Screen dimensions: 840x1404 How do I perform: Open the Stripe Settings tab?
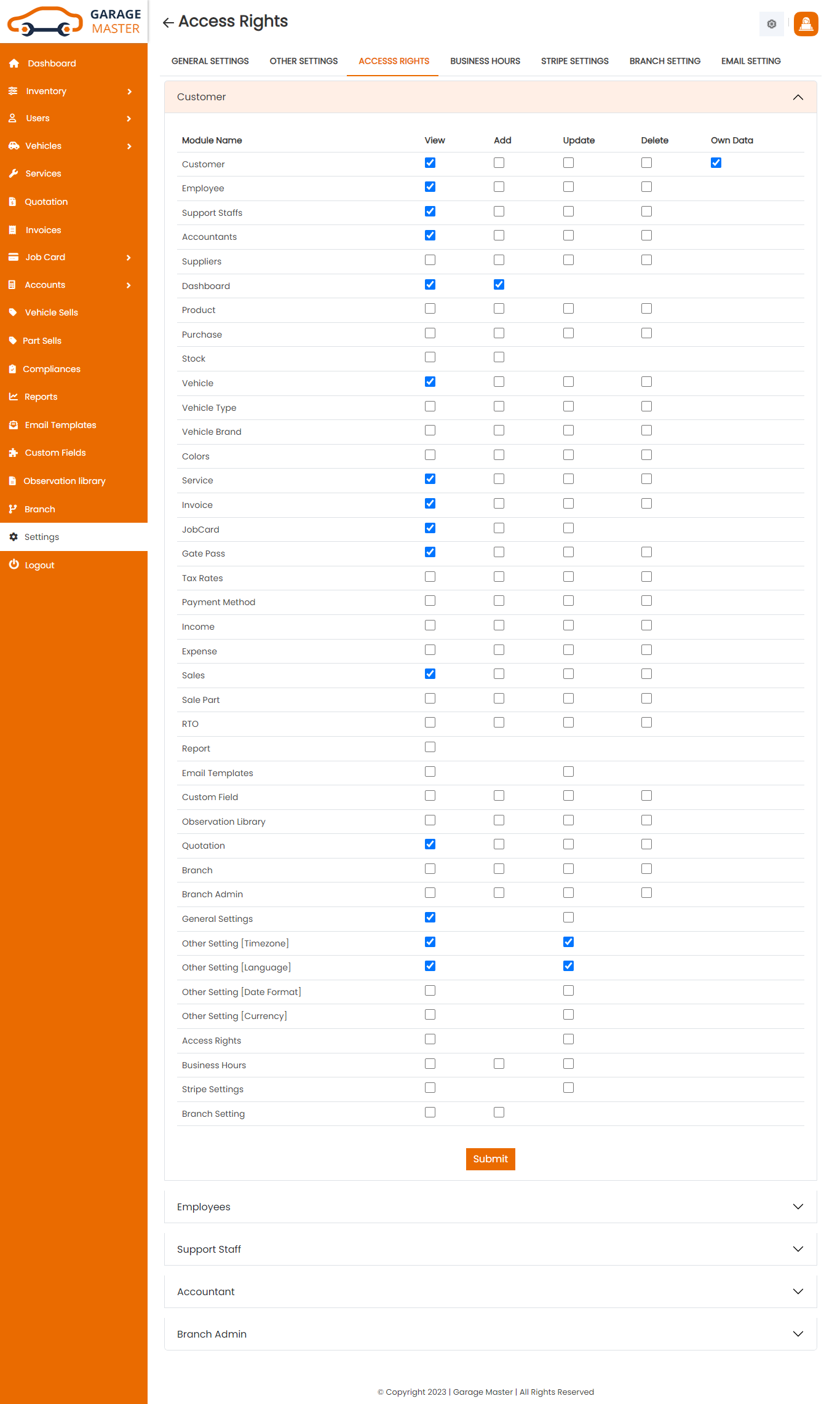click(574, 61)
